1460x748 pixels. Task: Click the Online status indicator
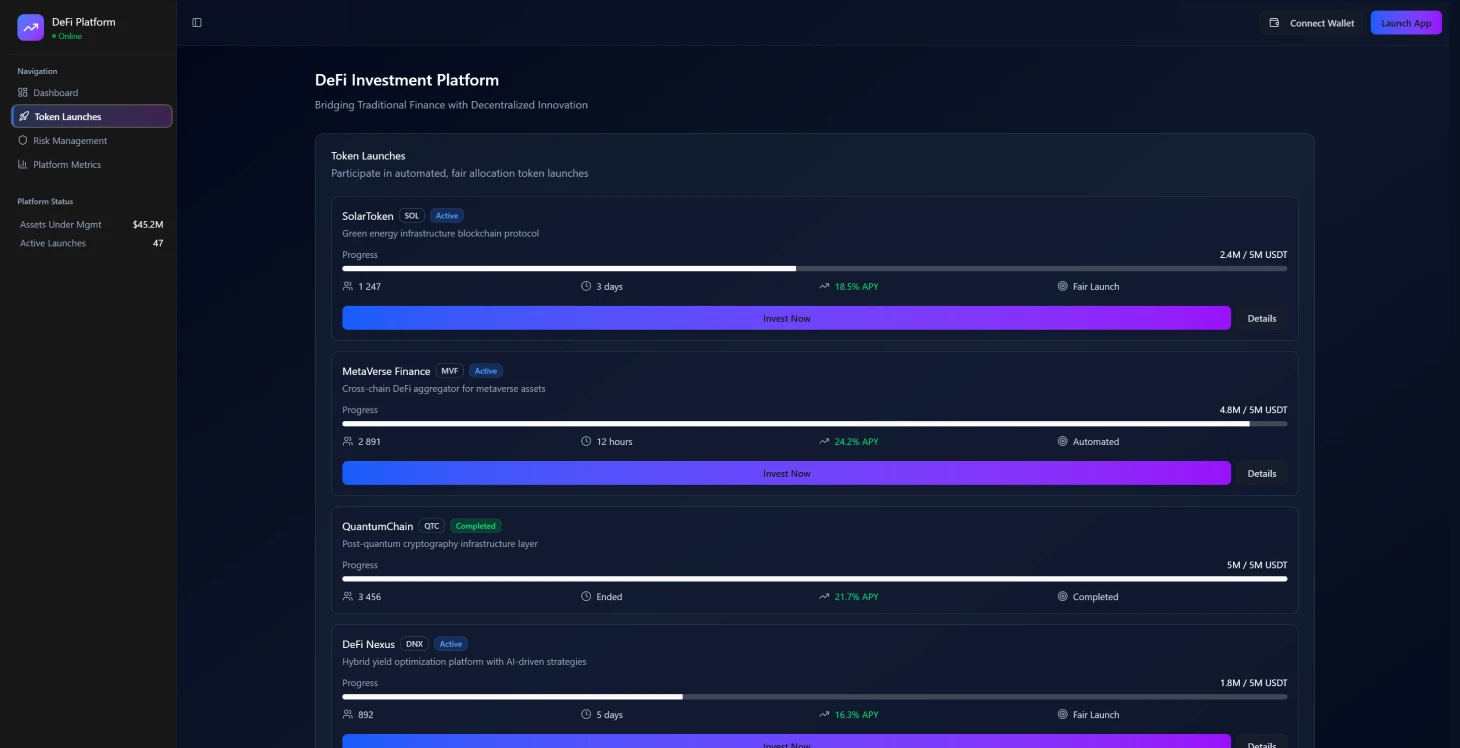click(x=60, y=34)
